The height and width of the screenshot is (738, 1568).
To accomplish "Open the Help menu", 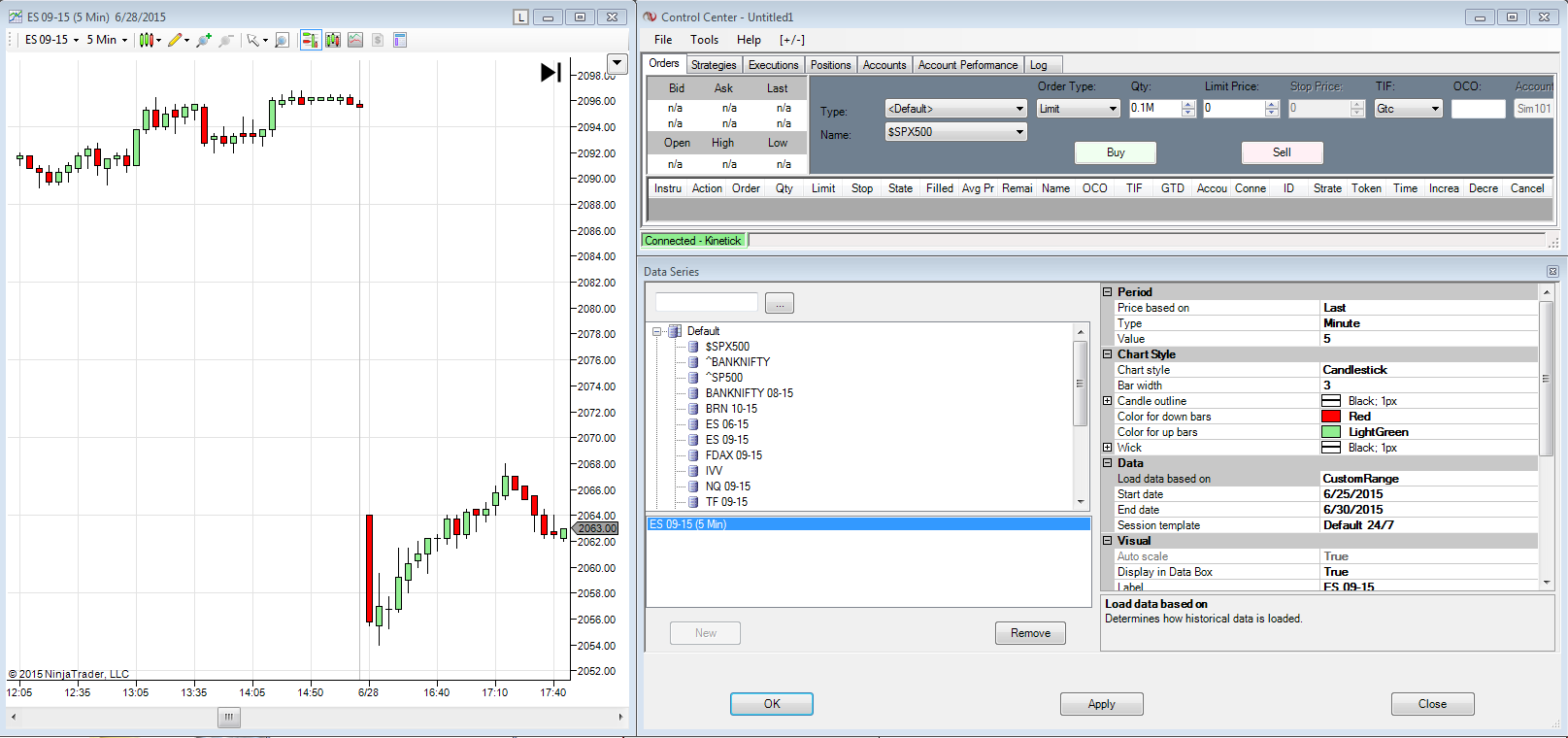I will click(749, 40).
